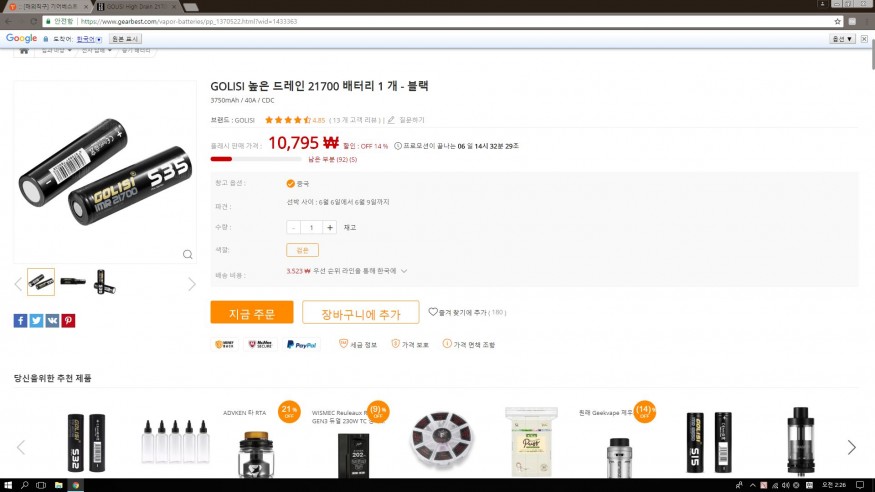Share the product on VK
This screenshot has width=875, height=492.
coord(52,321)
